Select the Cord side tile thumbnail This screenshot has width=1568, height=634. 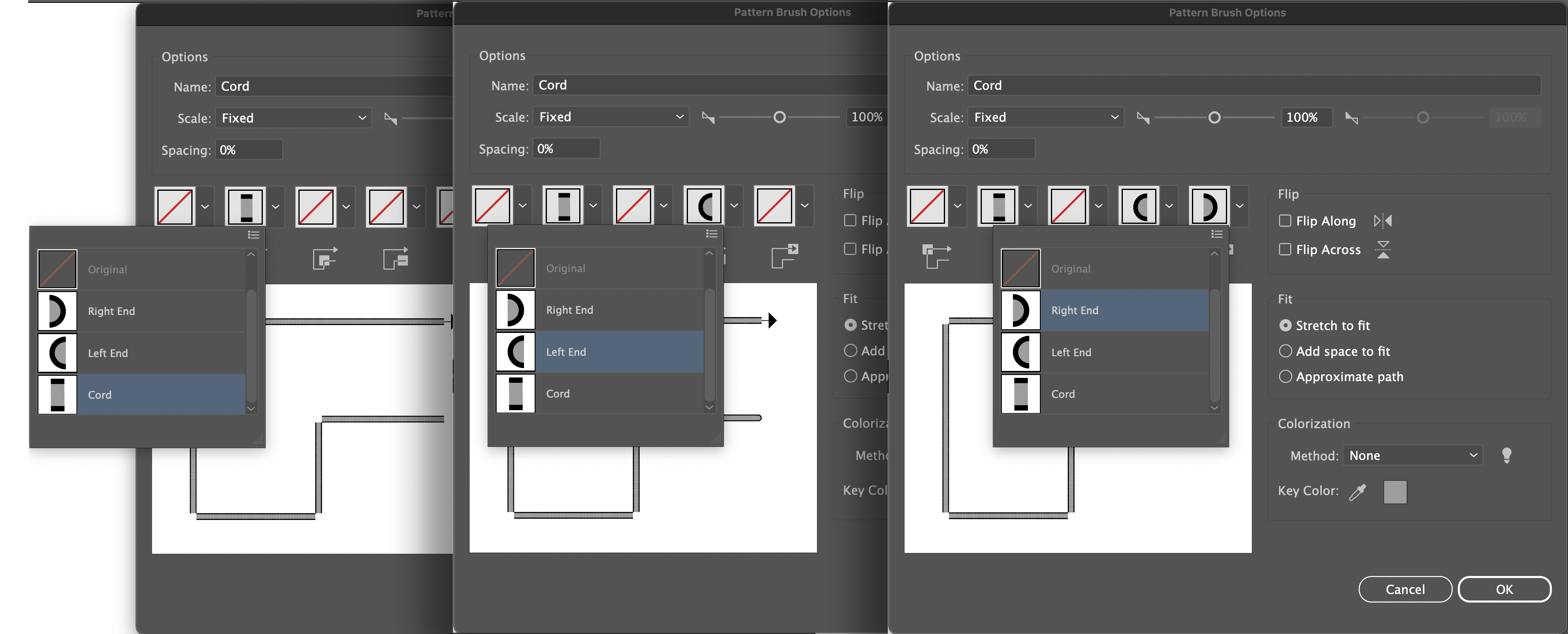(999, 205)
